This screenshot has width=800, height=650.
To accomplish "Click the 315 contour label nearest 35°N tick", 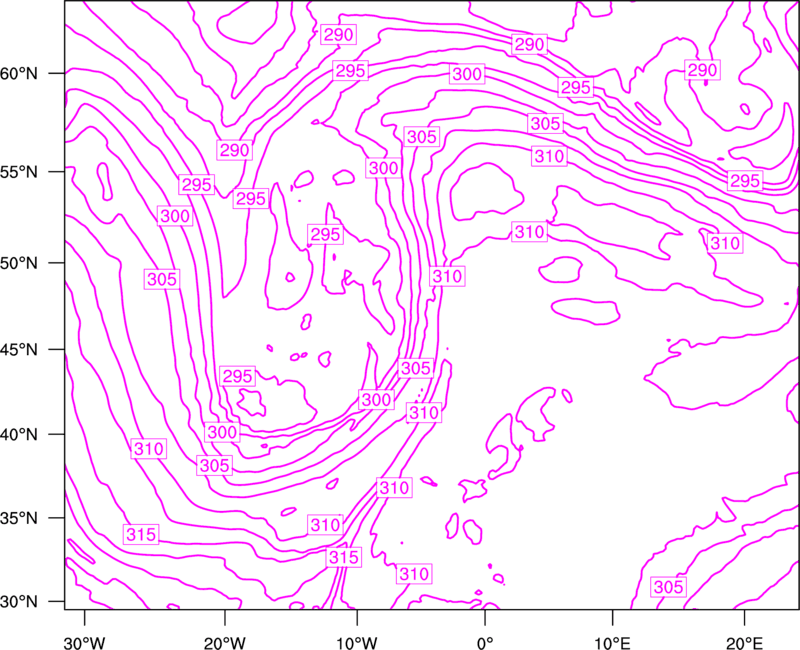I will 141,534.
